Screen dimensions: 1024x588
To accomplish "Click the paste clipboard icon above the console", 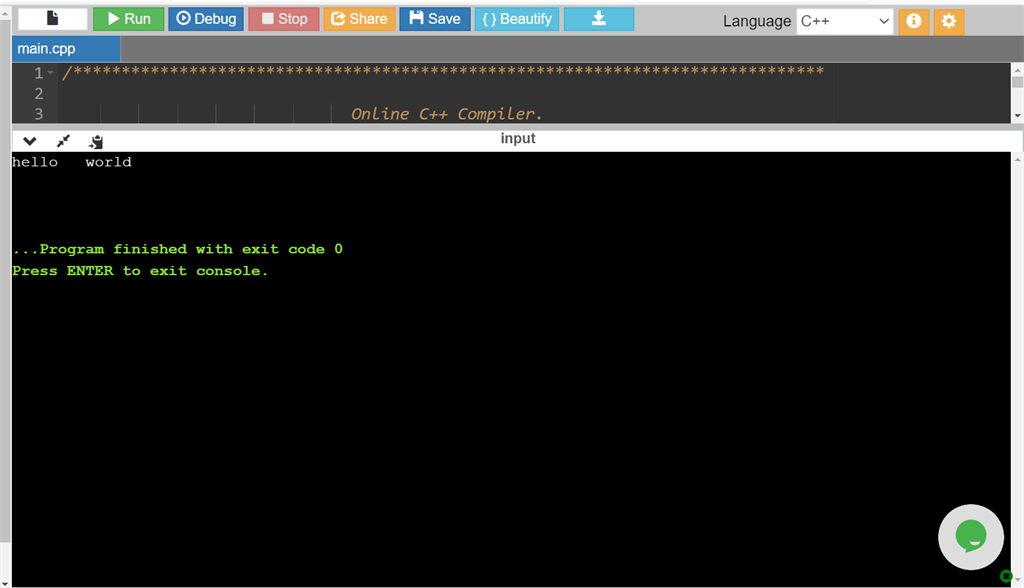I will click(x=95, y=140).
